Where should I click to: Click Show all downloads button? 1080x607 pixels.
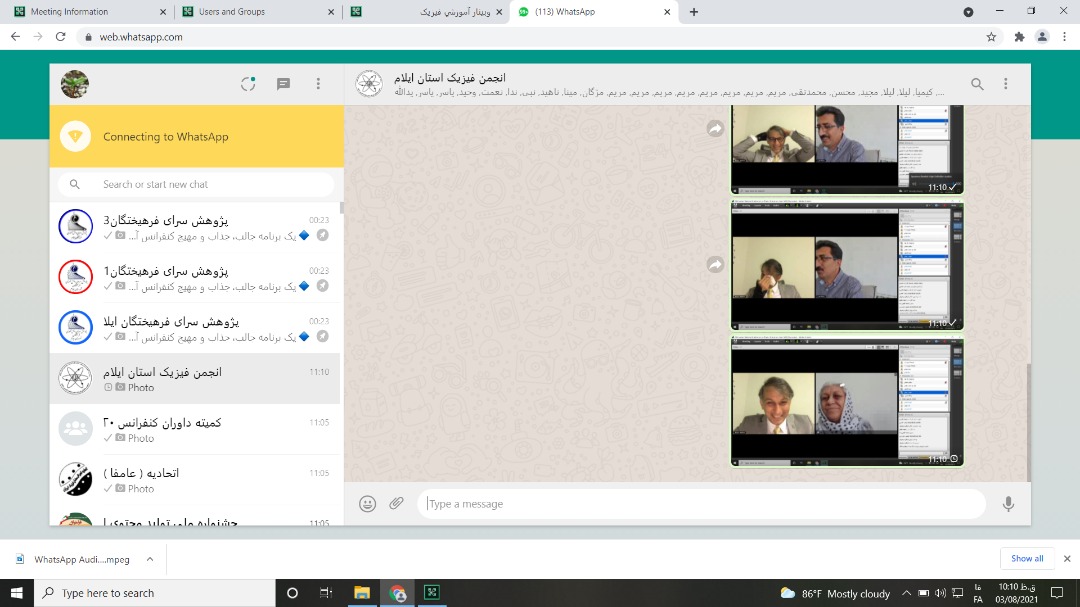1027,559
